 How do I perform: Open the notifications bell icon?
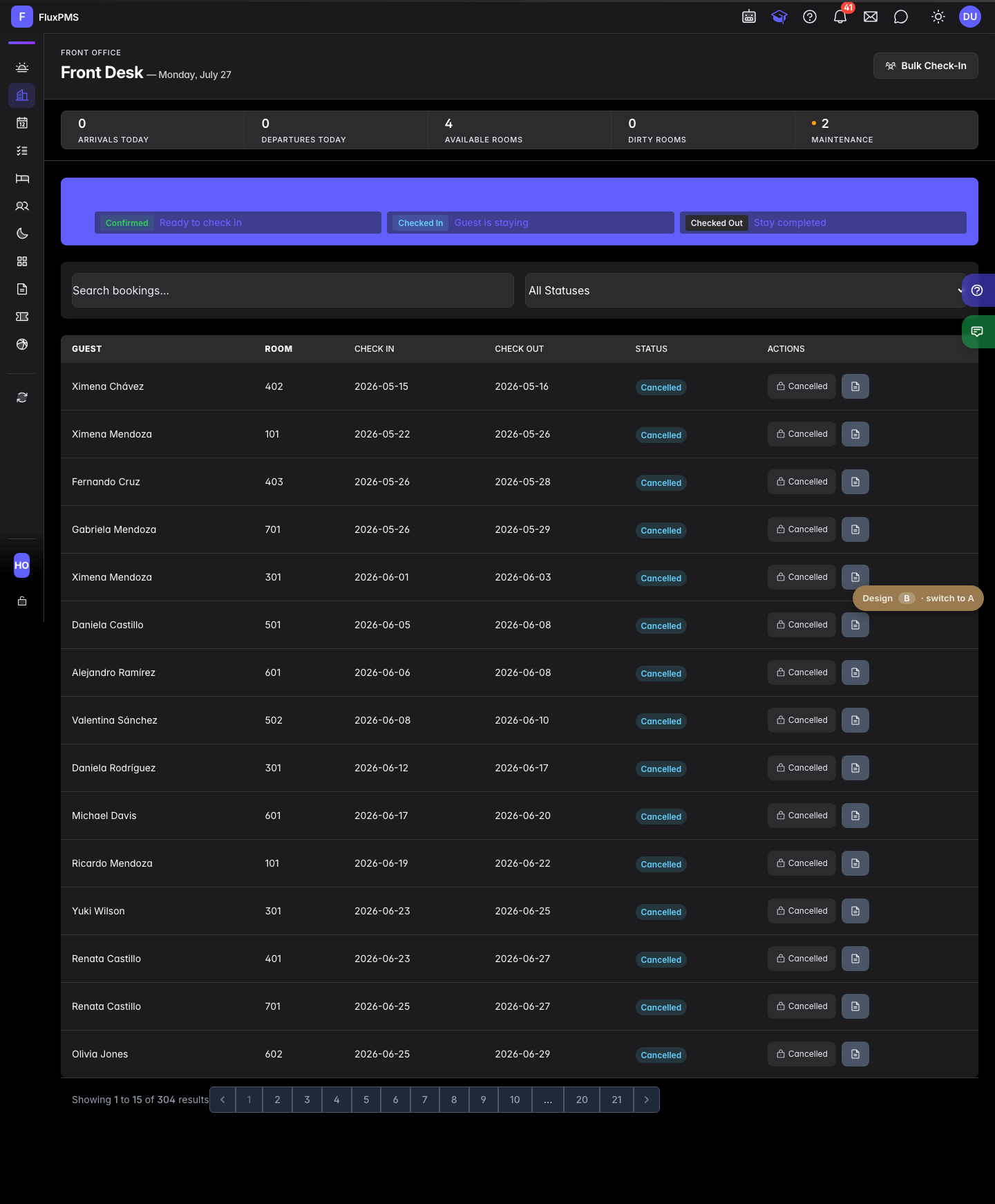(x=840, y=17)
